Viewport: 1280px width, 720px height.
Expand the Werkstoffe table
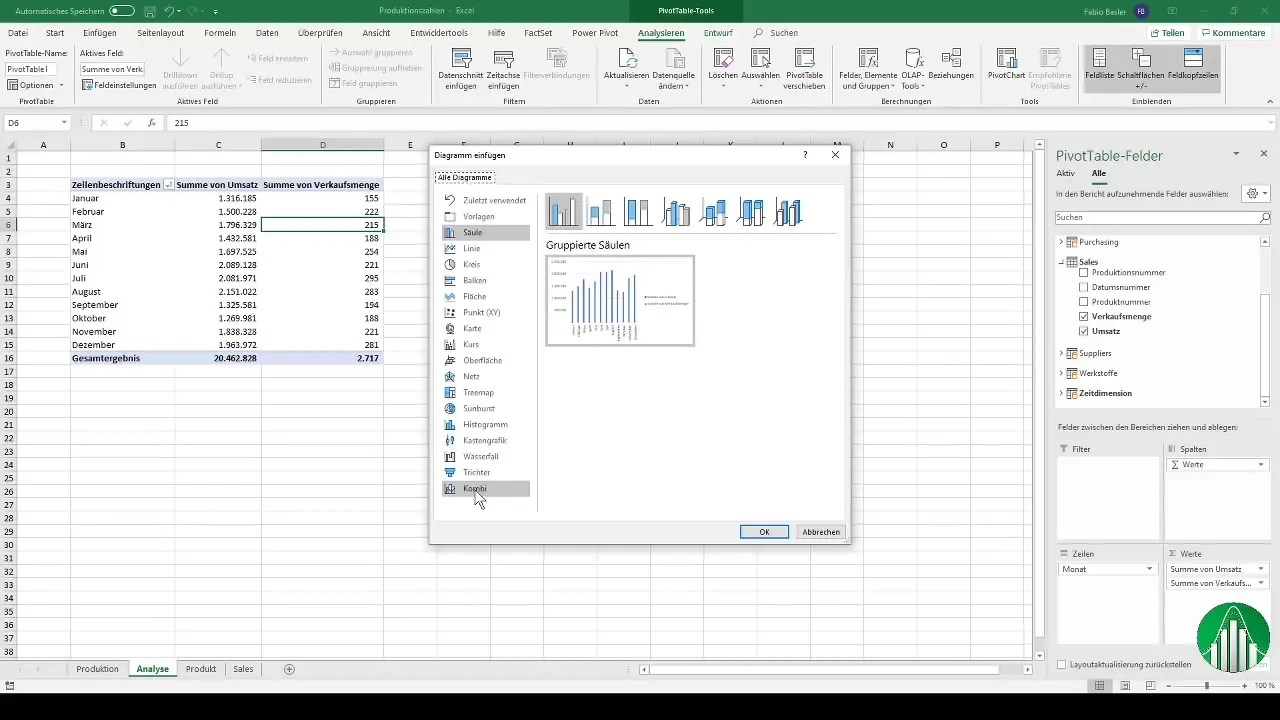point(1061,373)
